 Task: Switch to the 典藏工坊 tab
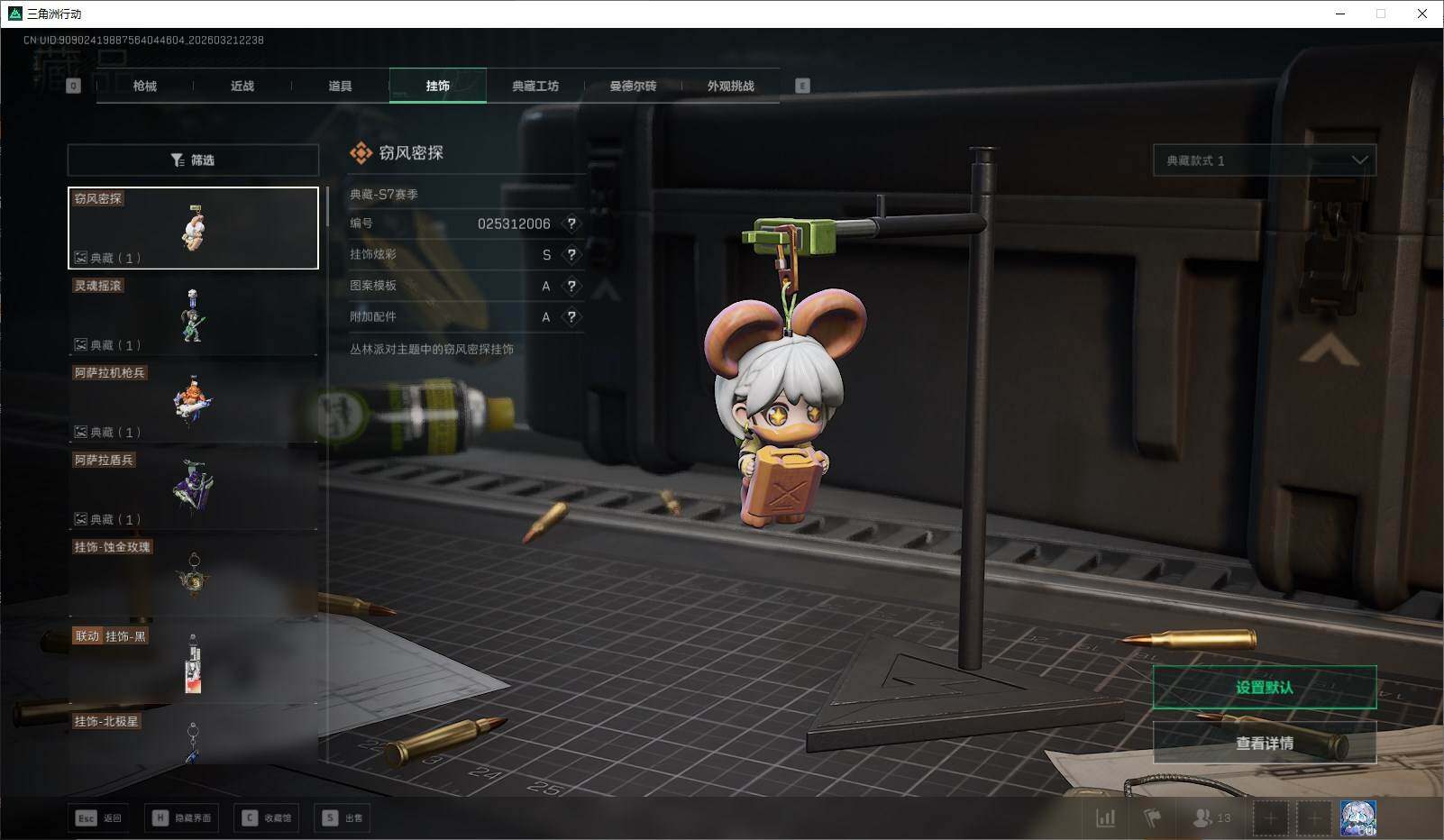[535, 86]
